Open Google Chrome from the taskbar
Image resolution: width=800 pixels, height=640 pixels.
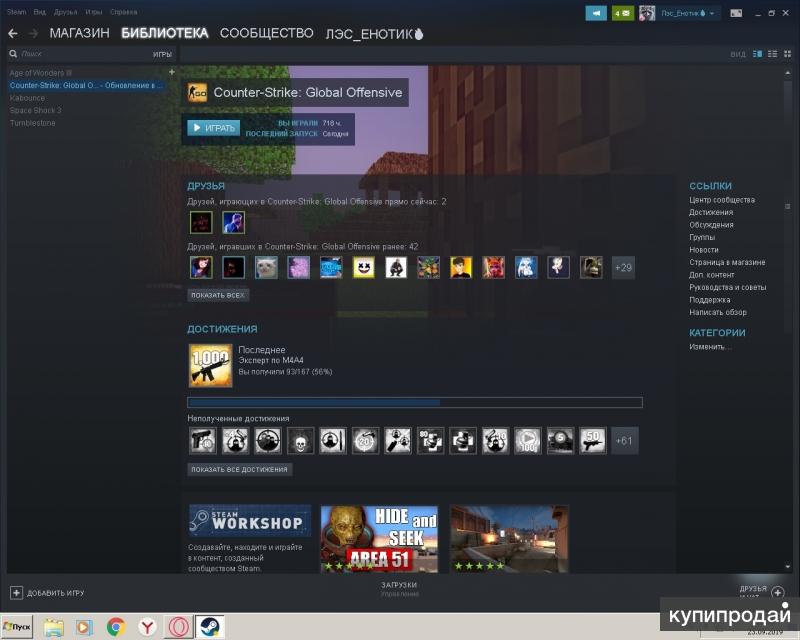pos(116,627)
